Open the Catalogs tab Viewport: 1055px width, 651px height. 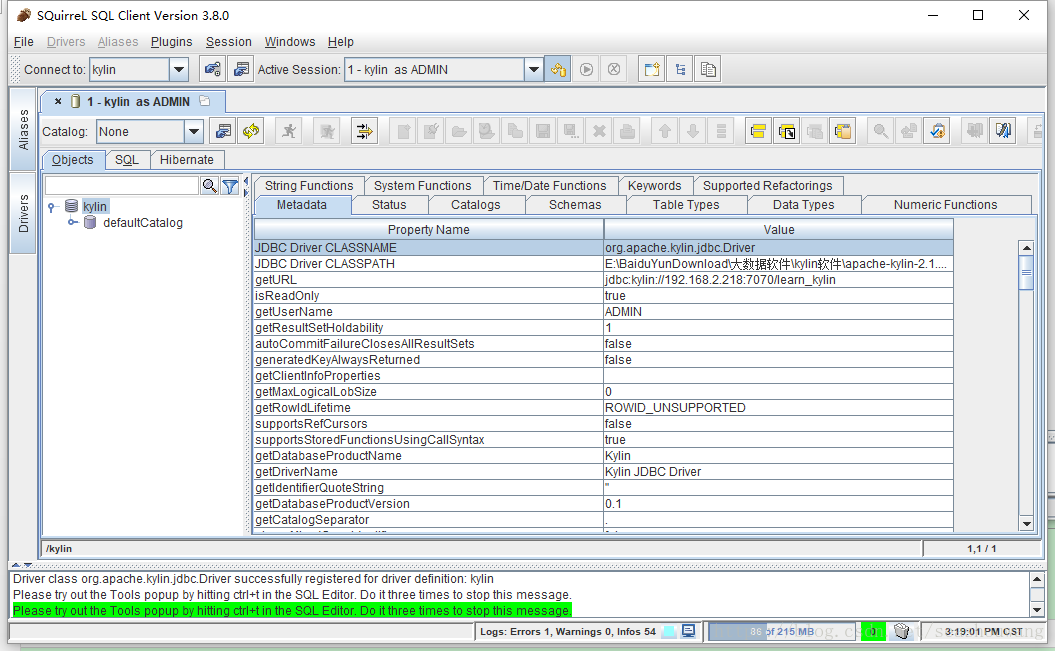[x=476, y=204]
